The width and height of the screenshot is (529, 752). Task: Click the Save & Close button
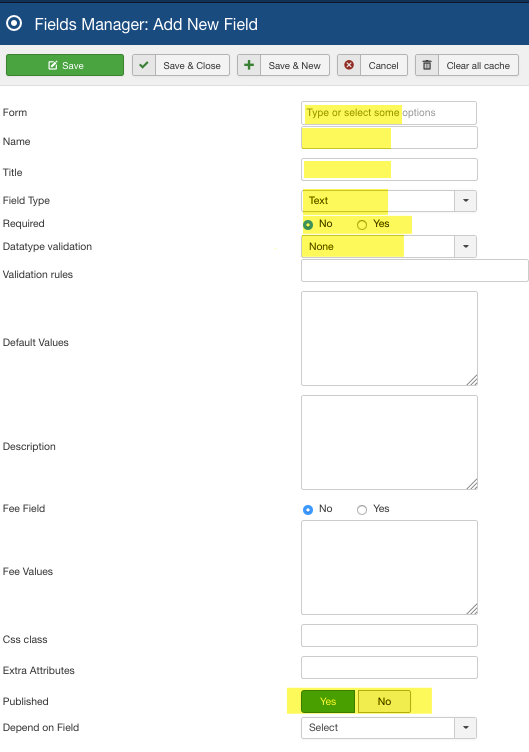point(181,65)
